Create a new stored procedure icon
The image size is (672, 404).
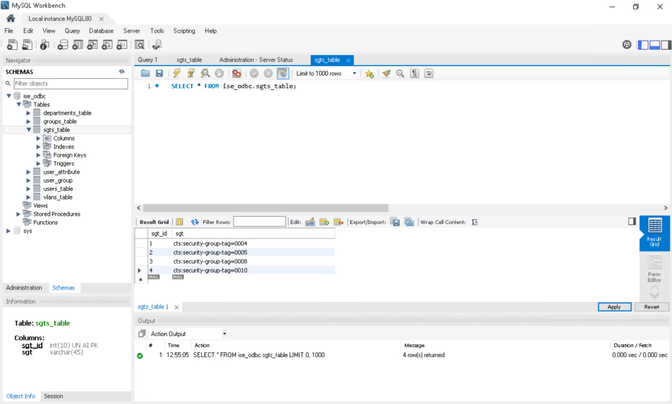point(107,44)
